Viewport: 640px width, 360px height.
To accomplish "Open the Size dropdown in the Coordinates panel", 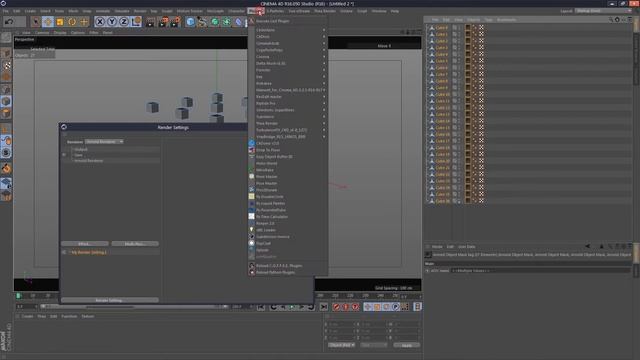I will pos(373,345).
